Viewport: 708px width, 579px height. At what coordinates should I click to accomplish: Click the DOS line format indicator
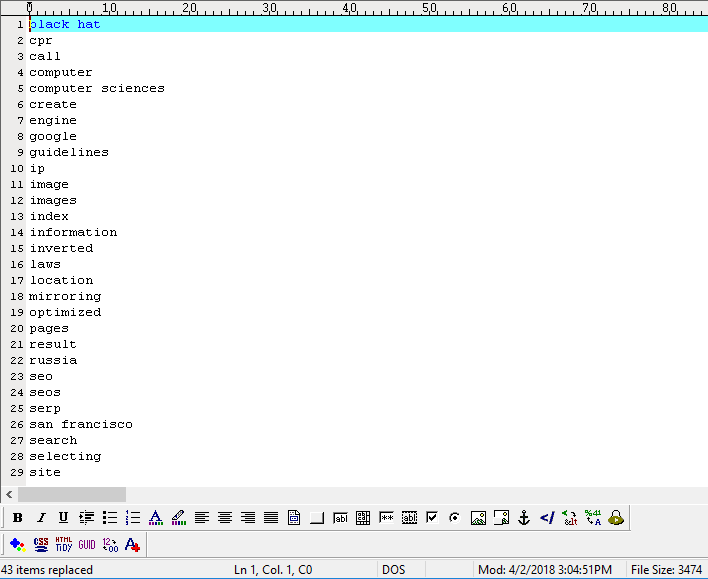coord(393,570)
